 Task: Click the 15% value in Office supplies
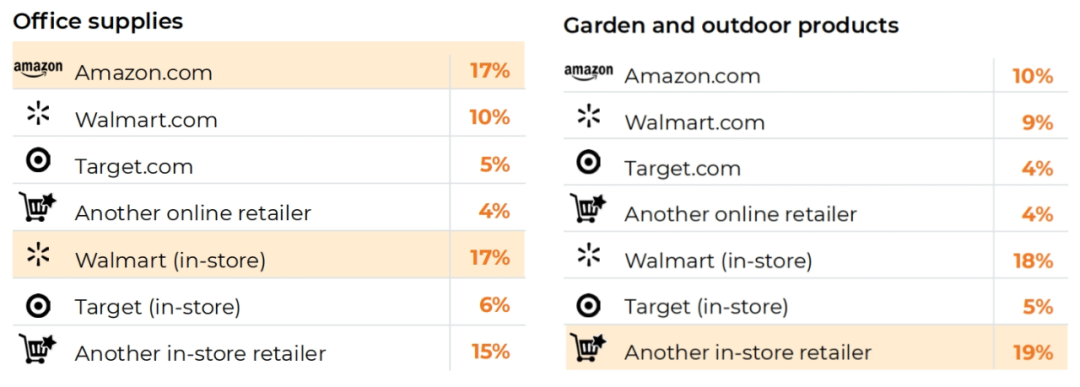click(x=490, y=351)
